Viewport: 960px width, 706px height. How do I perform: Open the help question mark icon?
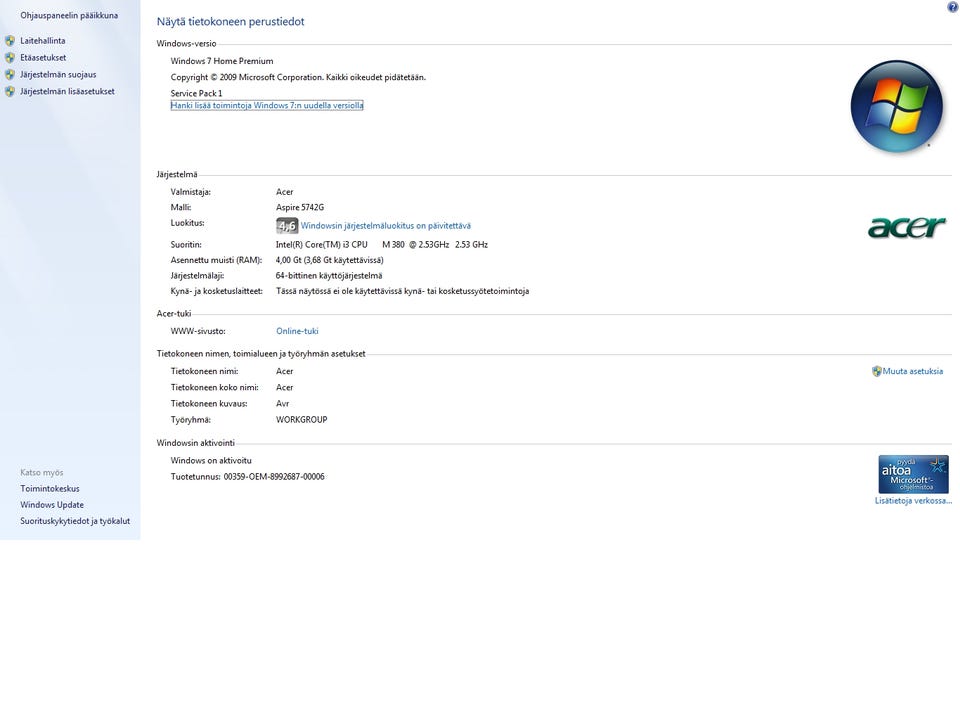coord(953,7)
